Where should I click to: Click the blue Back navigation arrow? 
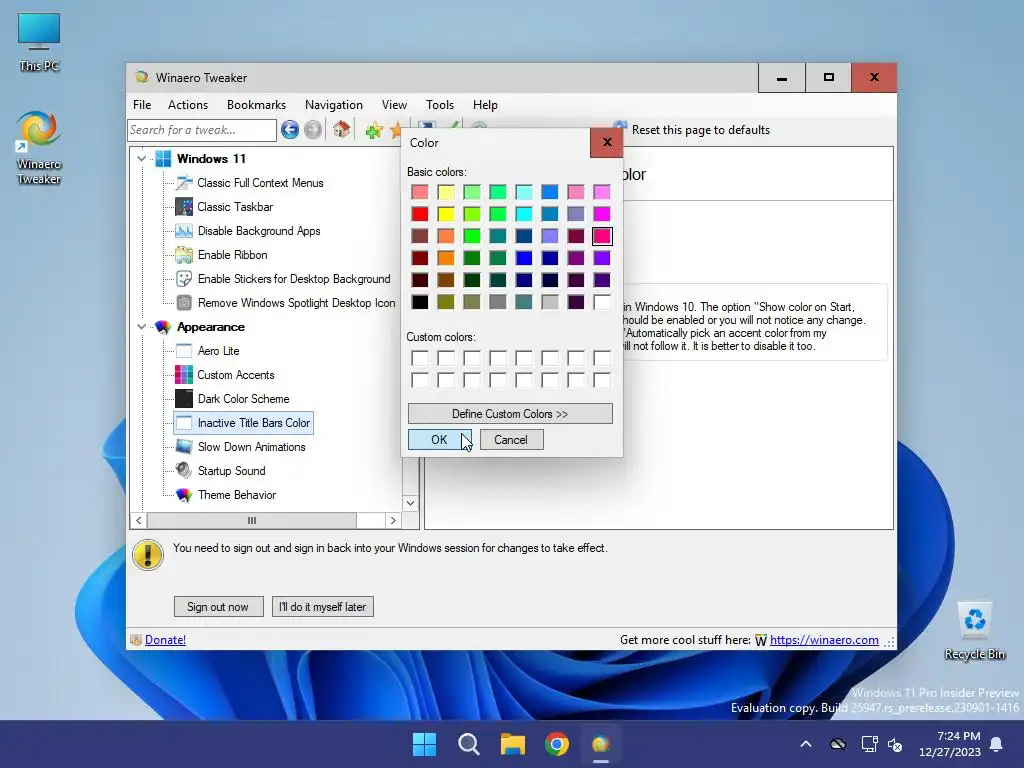pyautogui.click(x=290, y=130)
